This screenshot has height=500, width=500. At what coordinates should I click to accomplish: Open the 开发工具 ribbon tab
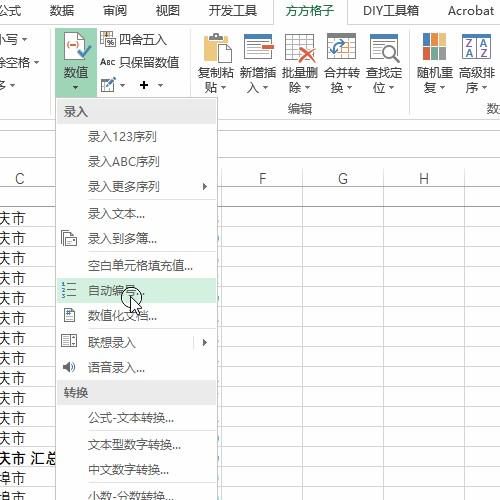[233, 11]
